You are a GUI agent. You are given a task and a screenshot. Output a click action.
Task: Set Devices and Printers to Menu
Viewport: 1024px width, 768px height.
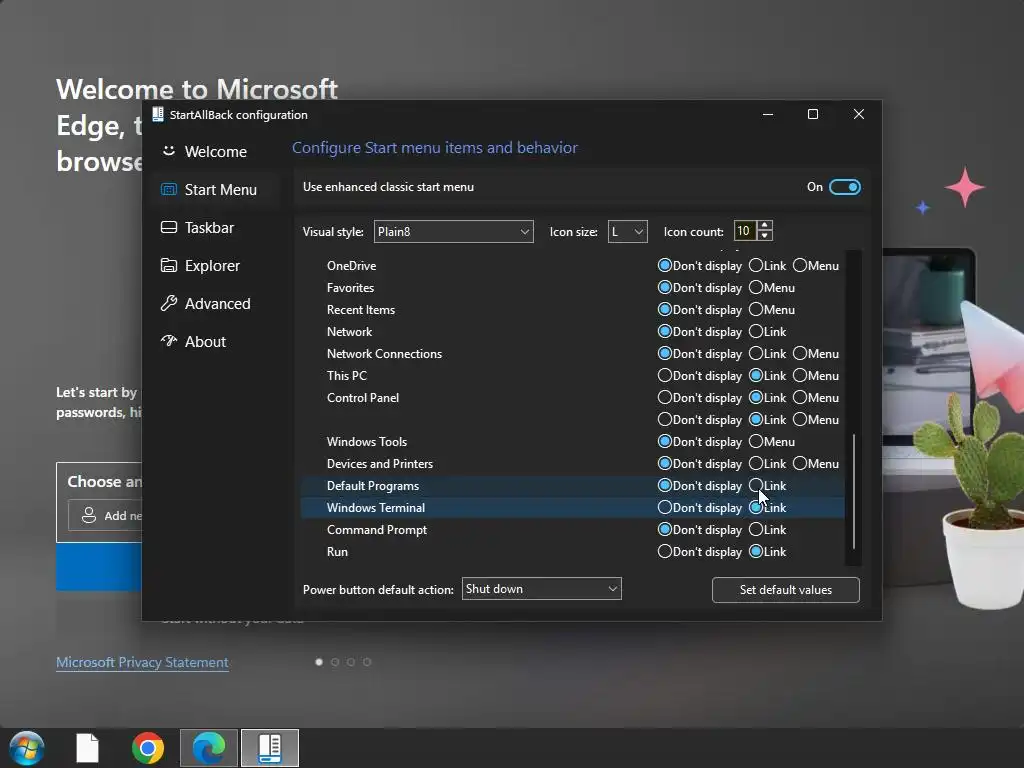(800, 464)
